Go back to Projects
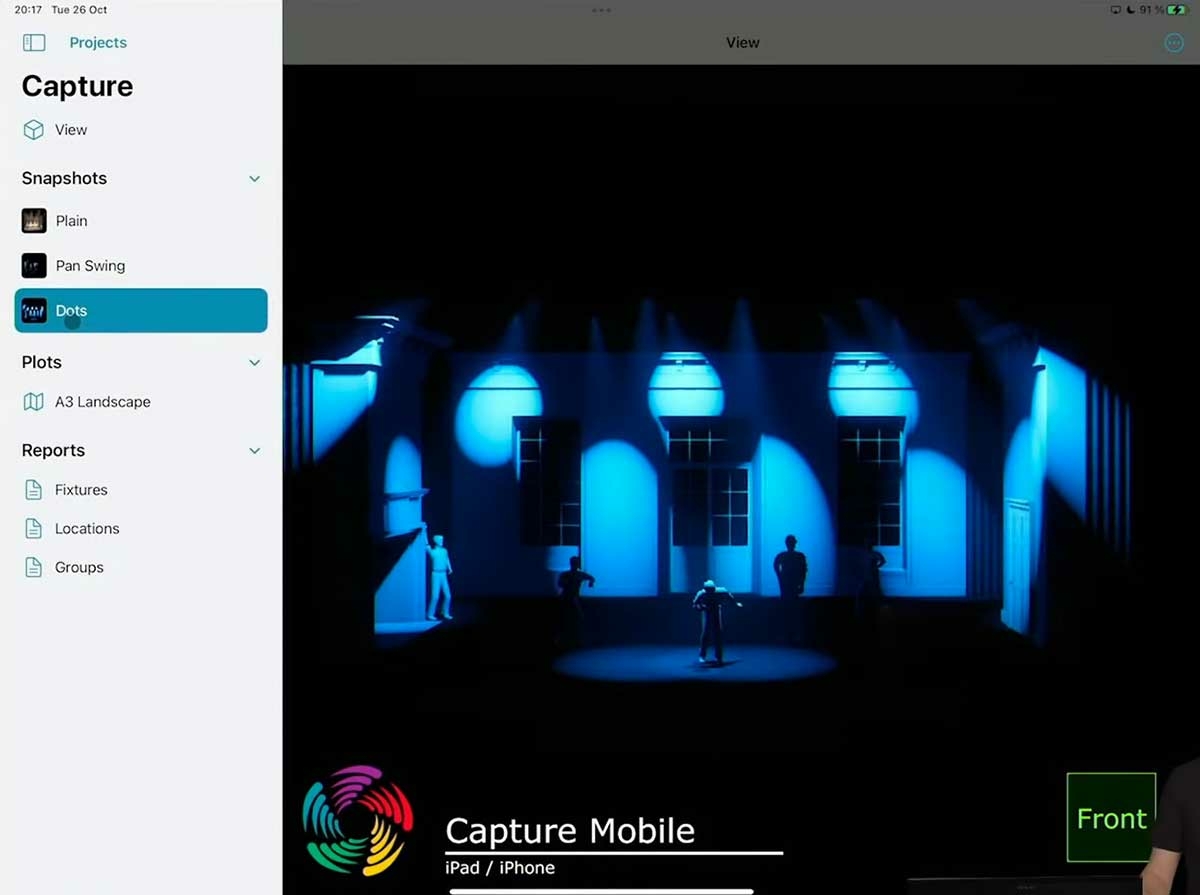Screen dimensions: 1200x895 98,43
